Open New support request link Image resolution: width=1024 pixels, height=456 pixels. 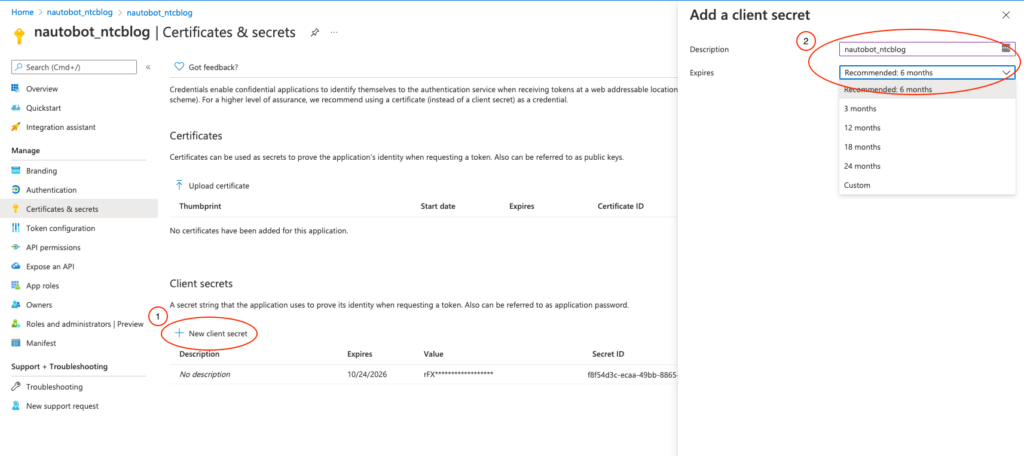pyautogui.click(x=62, y=406)
